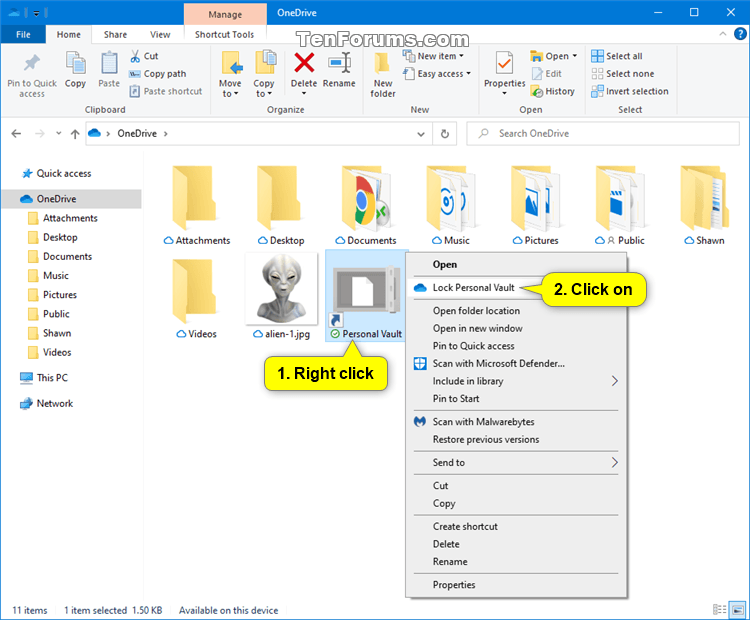This screenshot has width=750, height=620.
Task: Select Scan with Malwarebytes
Action: pyautogui.click(x=483, y=422)
